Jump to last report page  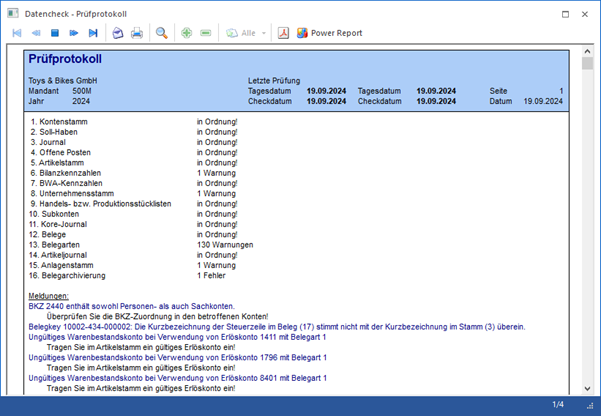point(93,33)
